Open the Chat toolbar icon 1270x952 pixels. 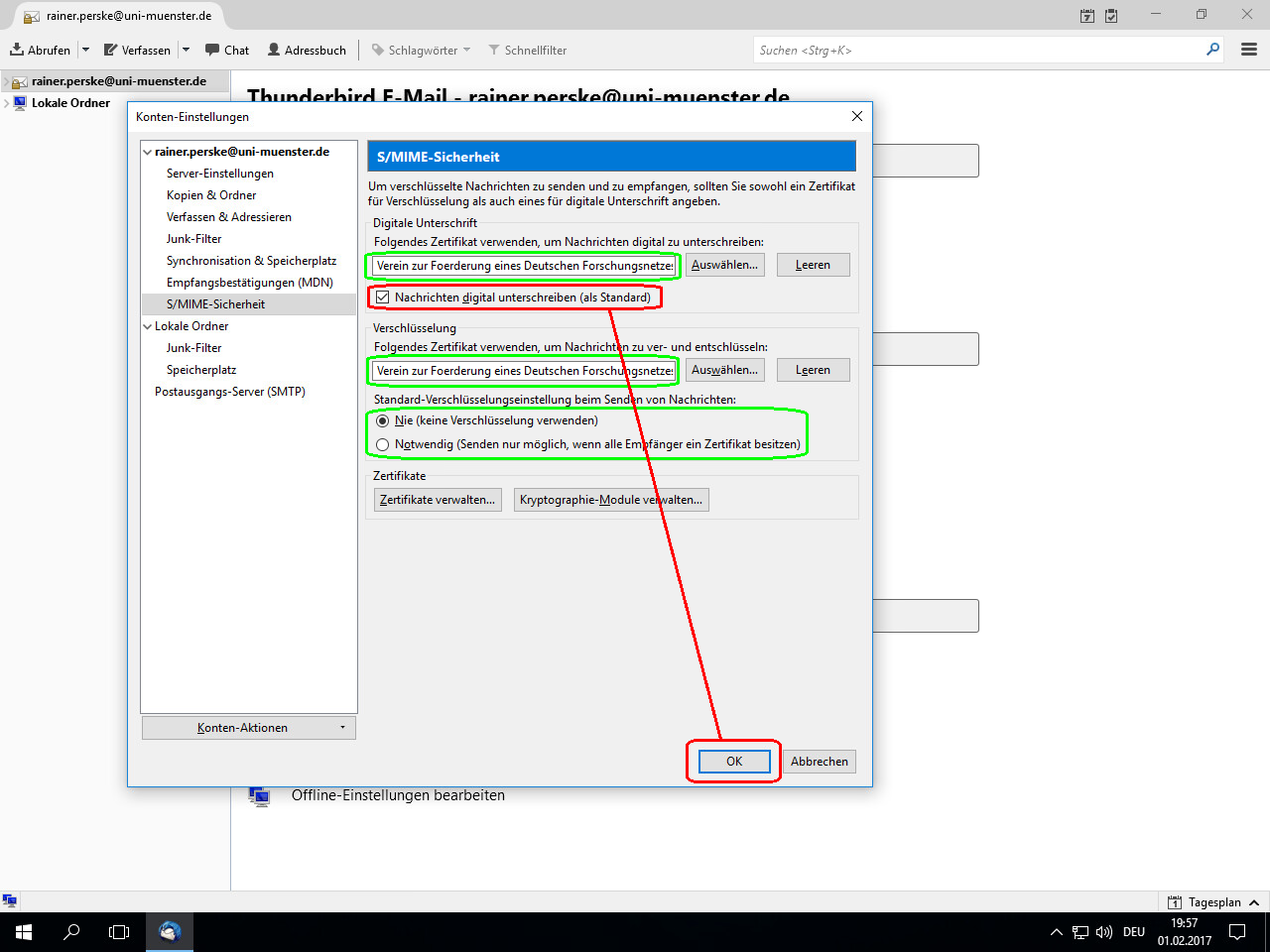tap(212, 50)
